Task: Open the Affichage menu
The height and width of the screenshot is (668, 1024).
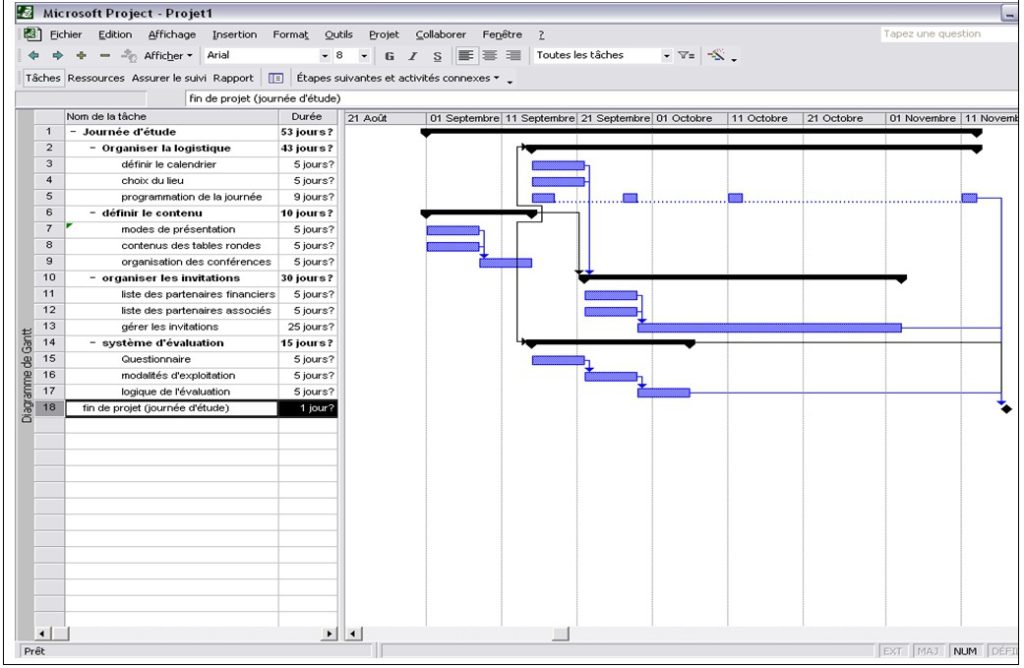Action: click(172, 34)
